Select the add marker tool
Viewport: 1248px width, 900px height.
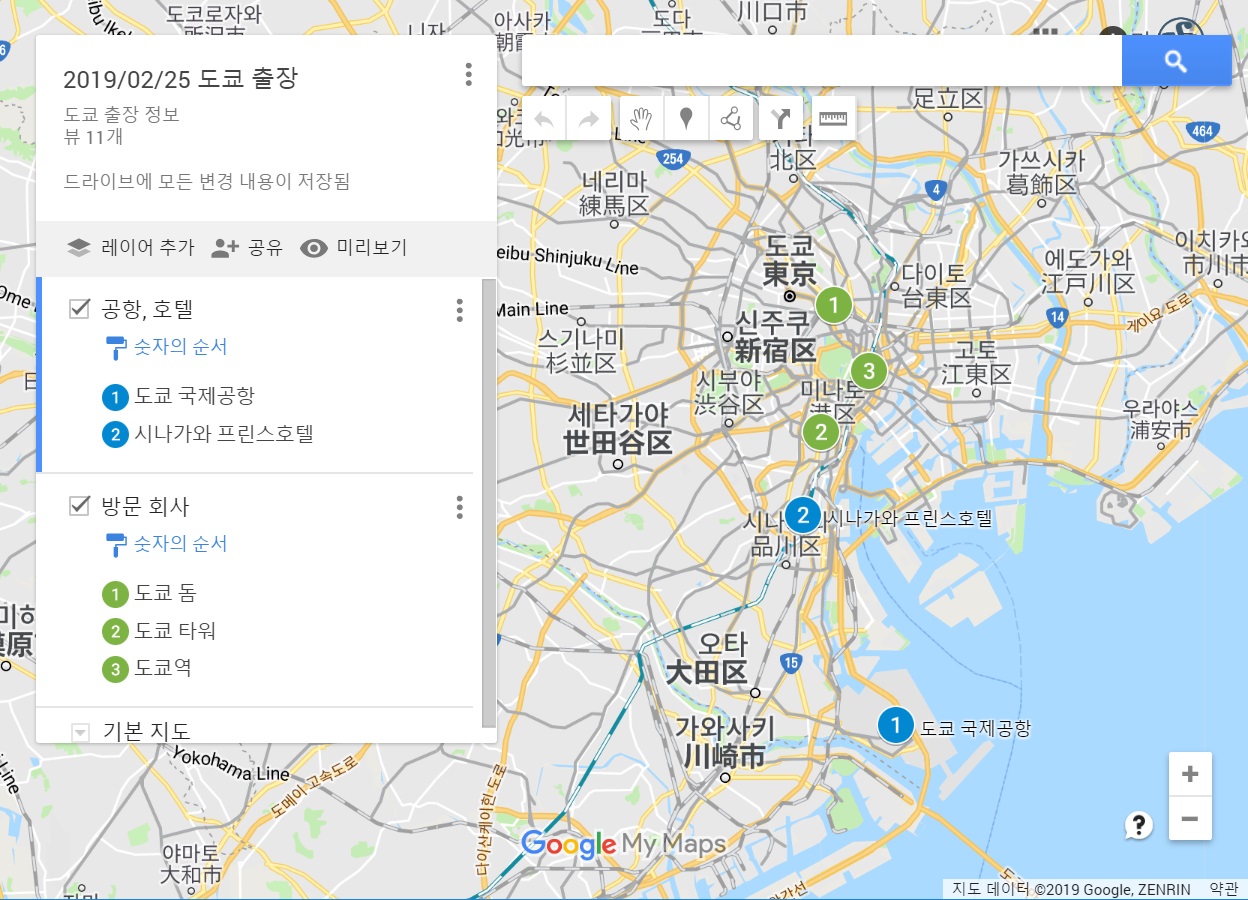coord(686,117)
